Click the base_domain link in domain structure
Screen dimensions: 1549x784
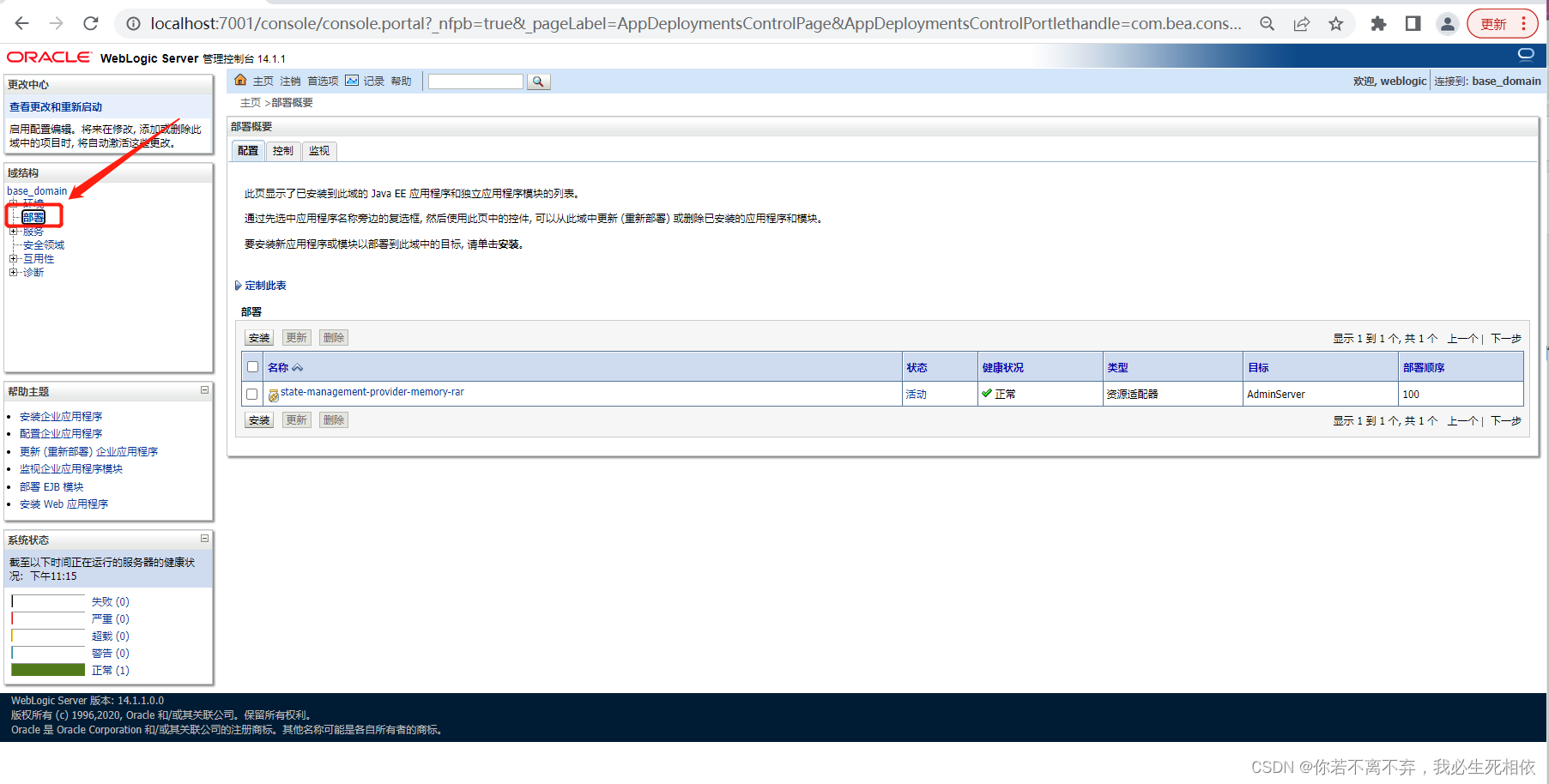click(x=37, y=191)
